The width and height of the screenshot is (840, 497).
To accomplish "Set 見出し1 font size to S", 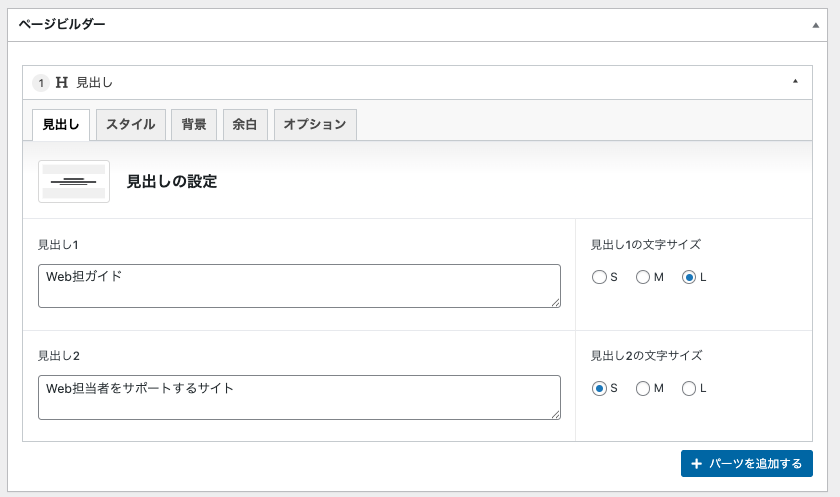I will [599, 277].
